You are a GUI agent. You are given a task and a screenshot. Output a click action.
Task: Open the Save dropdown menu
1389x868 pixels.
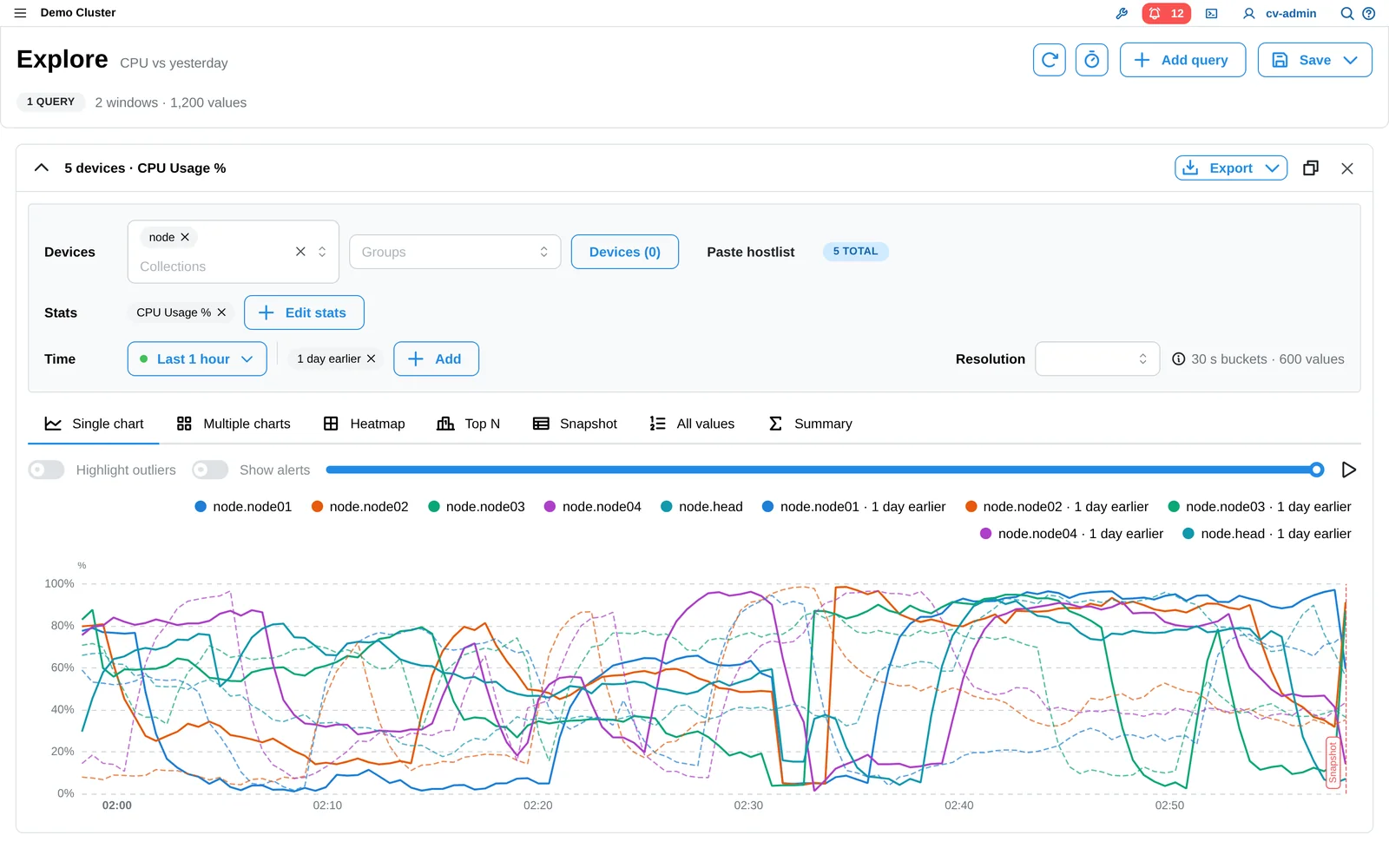pyautogui.click(x=1314, y=60)
